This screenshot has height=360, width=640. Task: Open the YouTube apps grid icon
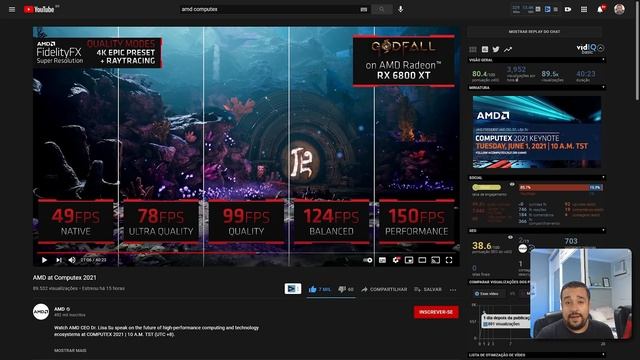tap(584, 9)
